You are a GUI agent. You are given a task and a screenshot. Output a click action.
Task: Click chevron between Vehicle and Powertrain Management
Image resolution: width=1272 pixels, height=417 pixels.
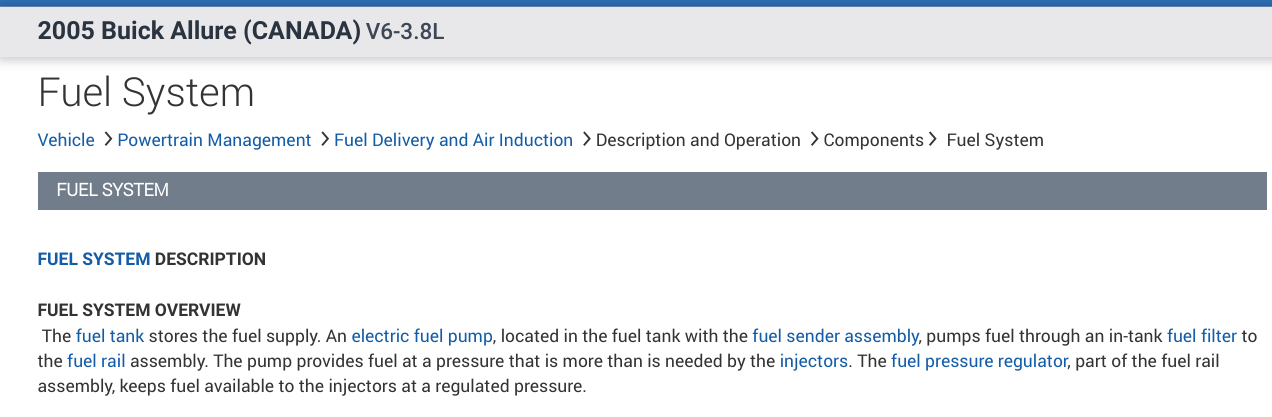pos(106,140)
